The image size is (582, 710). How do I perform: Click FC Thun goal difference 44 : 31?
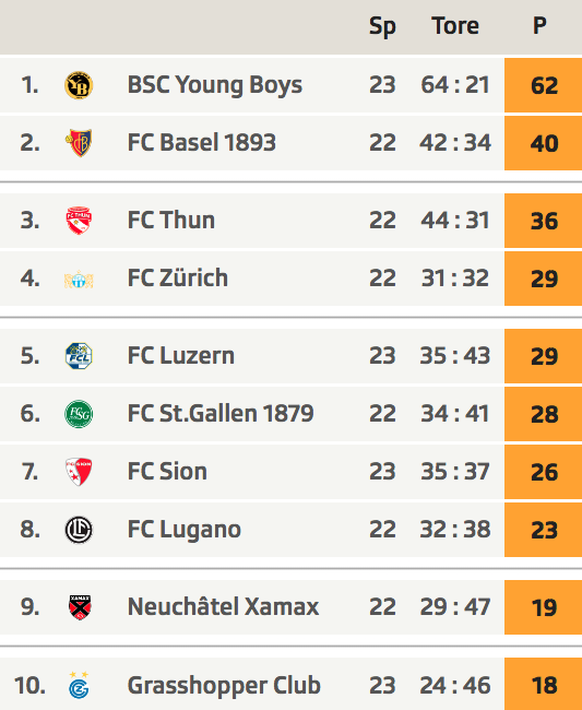tap(455, 221)
